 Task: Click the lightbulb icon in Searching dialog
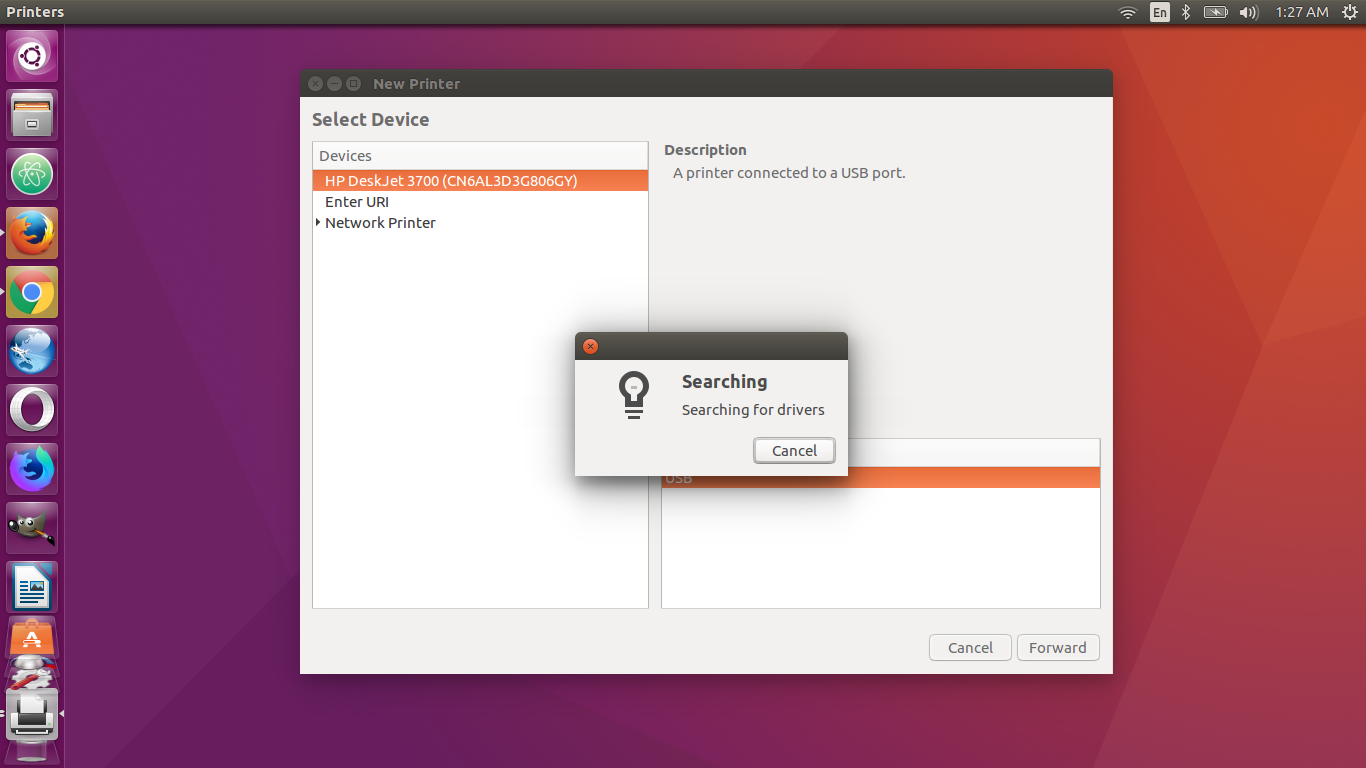(633, 395)
